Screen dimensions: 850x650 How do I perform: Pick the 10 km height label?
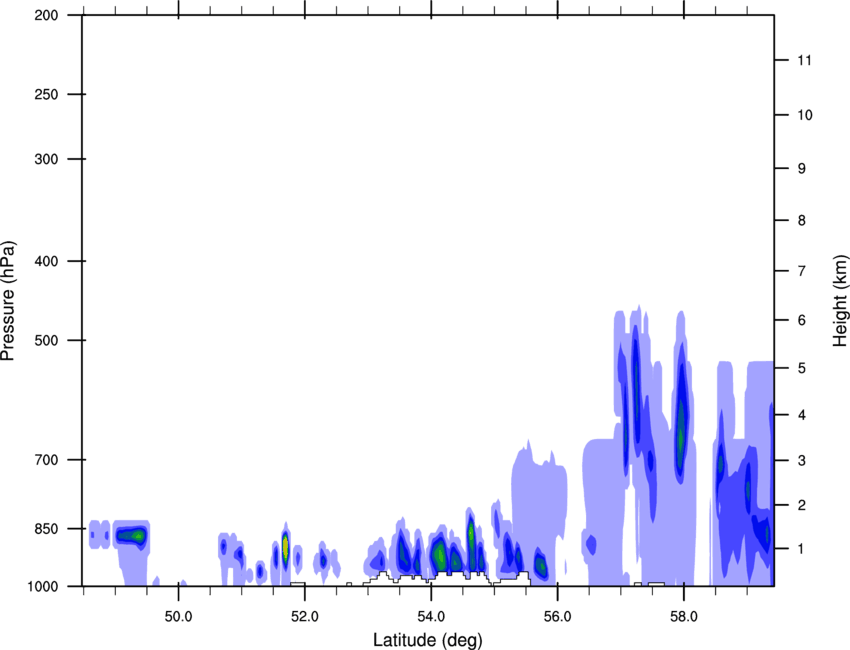[805, 115]
